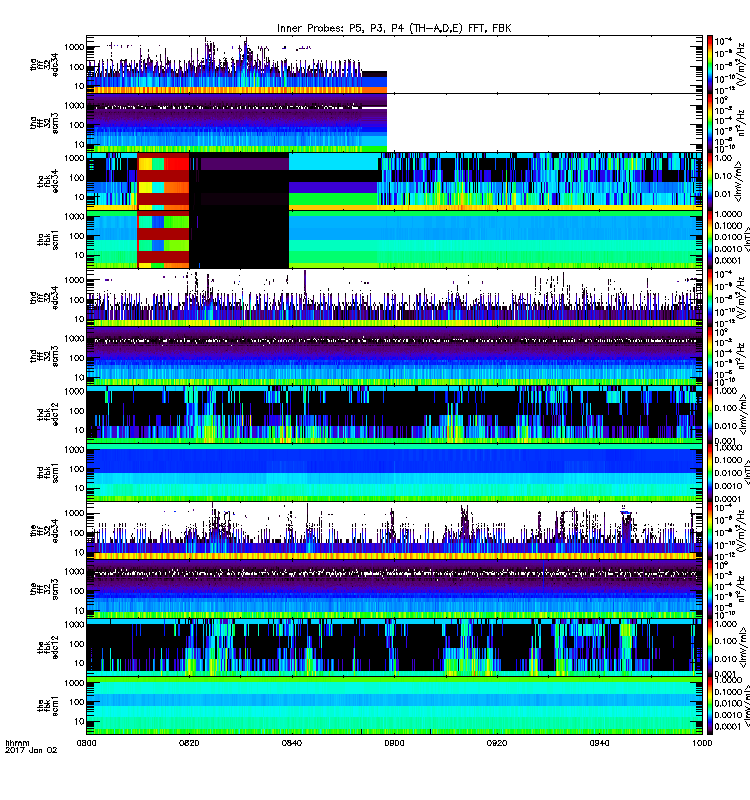Click the color bar beside tha fbk edc34 panel
This screenshot has height=800, width=750.
(710, 181)
